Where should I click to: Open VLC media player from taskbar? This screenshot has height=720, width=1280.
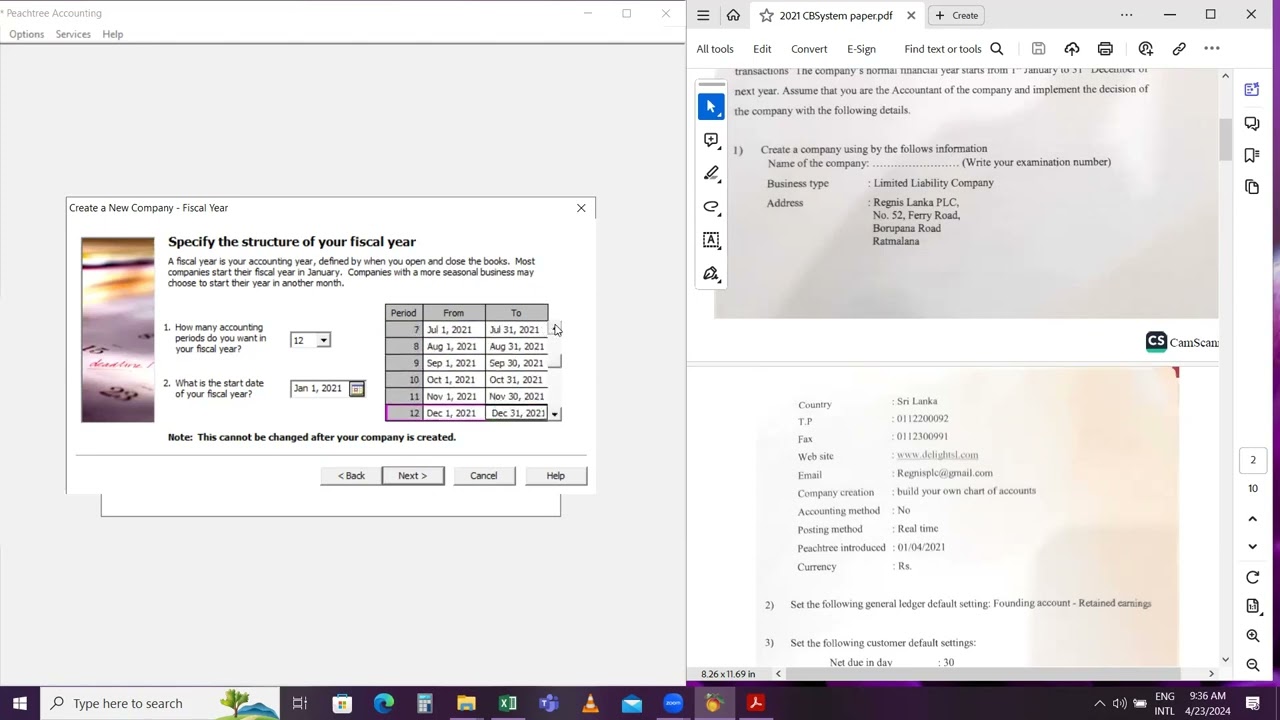[590, 703]
